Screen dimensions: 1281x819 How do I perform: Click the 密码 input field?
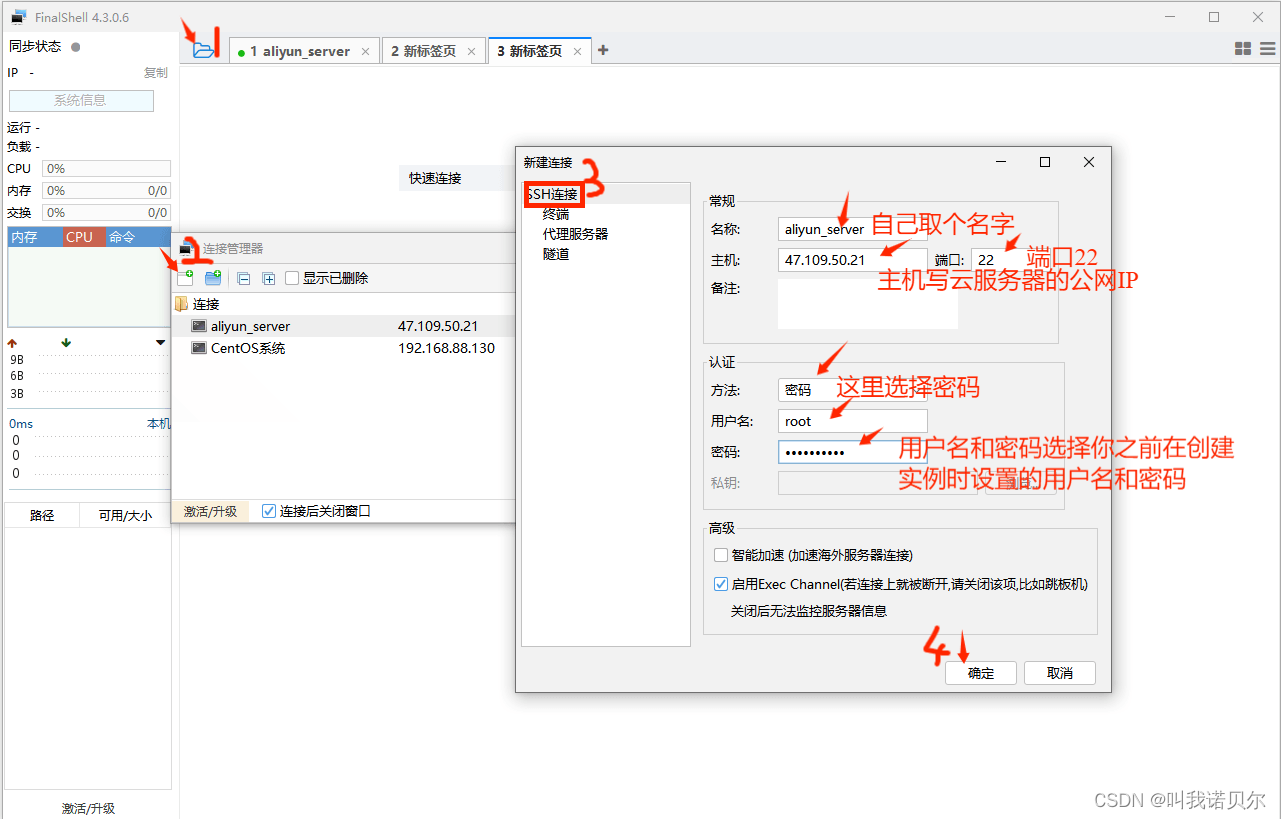853,452
